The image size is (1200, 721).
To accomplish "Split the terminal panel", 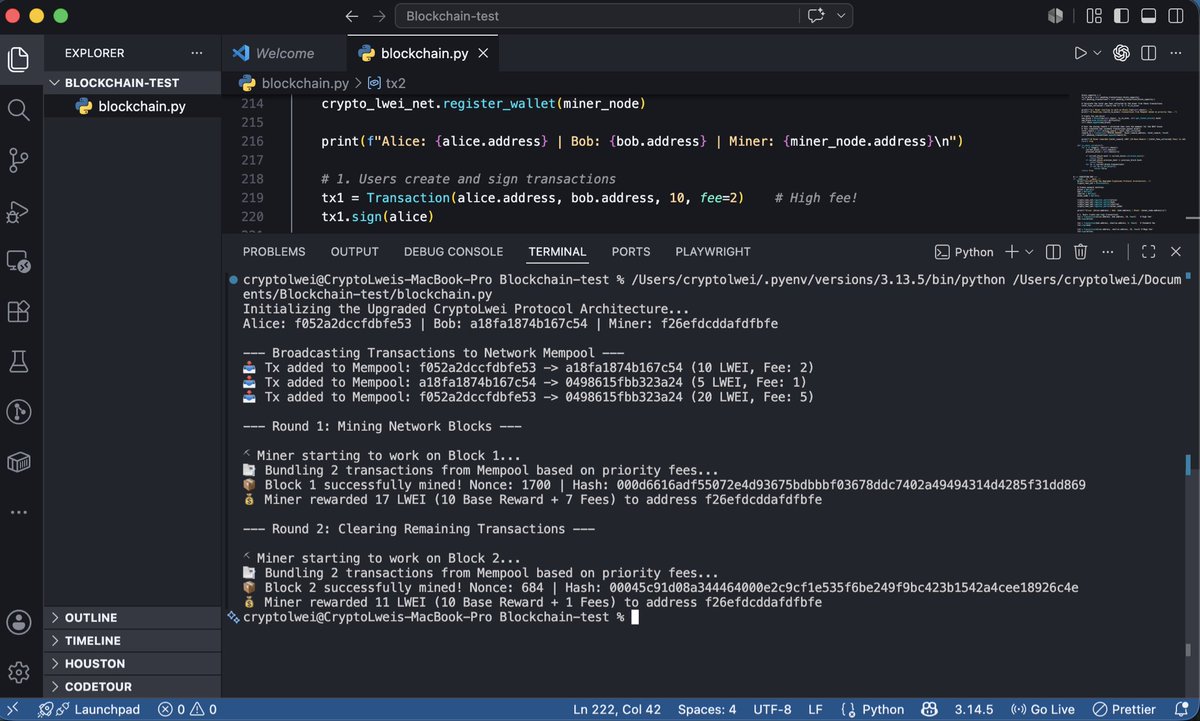I will click(x=1053, y=252).
